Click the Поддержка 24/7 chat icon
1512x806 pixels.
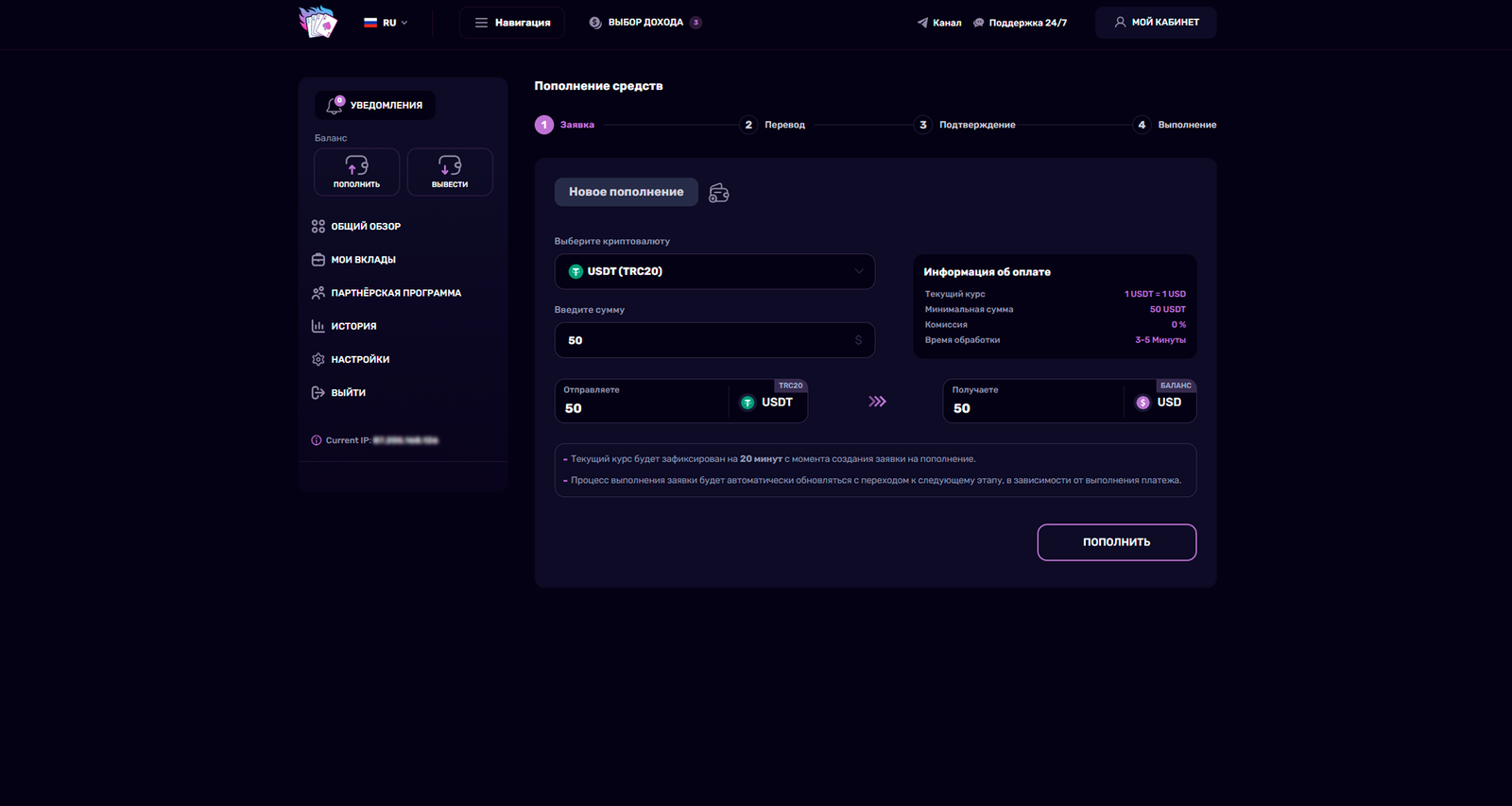(979, 23)
